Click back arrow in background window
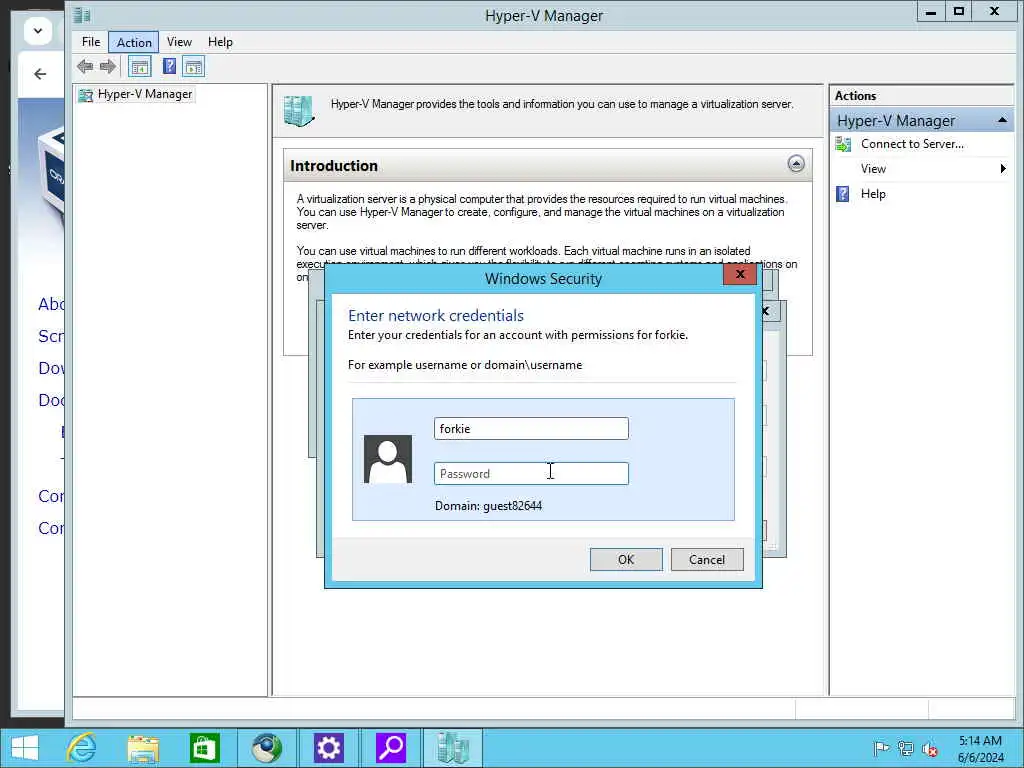Image resolution: width=1024 pixels, height=768 pixels. point(40,74)
